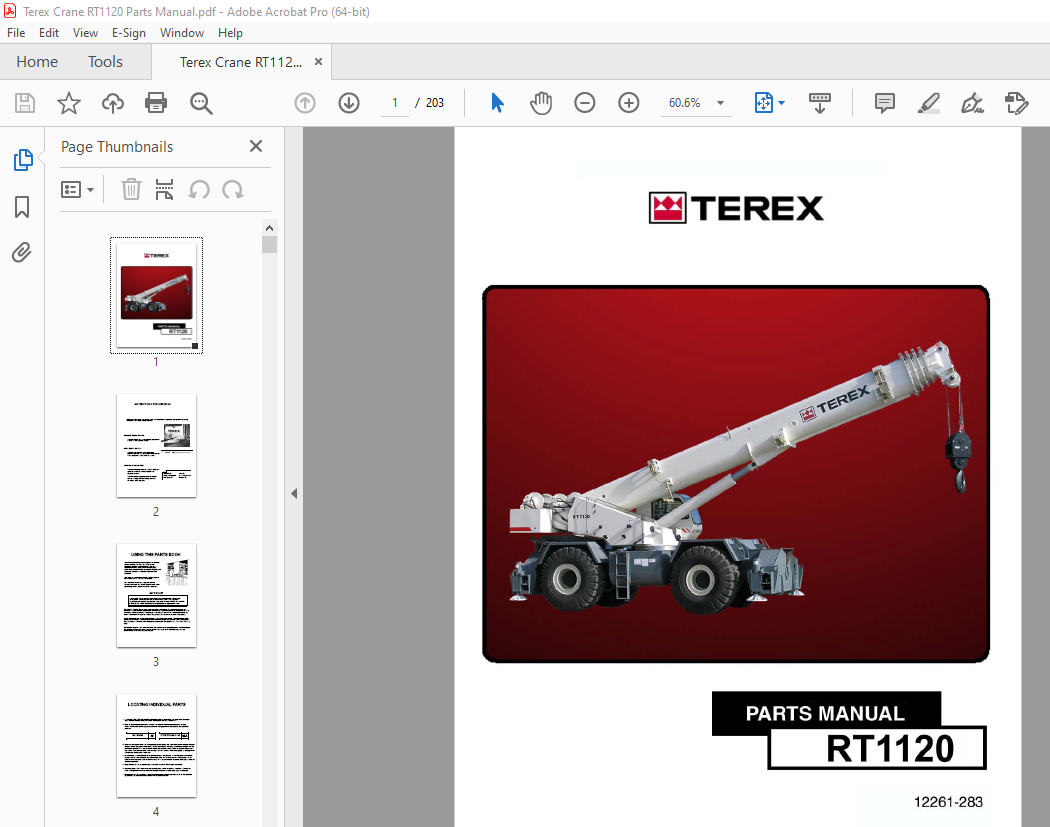Add document to starred with star icon
The height and width of the screenshot is (827, 1050).
[x=68, y=103]
